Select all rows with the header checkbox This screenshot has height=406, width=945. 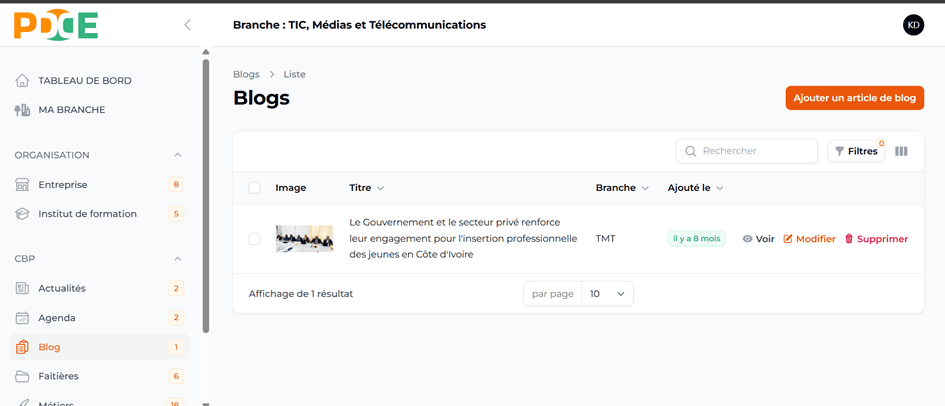(254, 188)
